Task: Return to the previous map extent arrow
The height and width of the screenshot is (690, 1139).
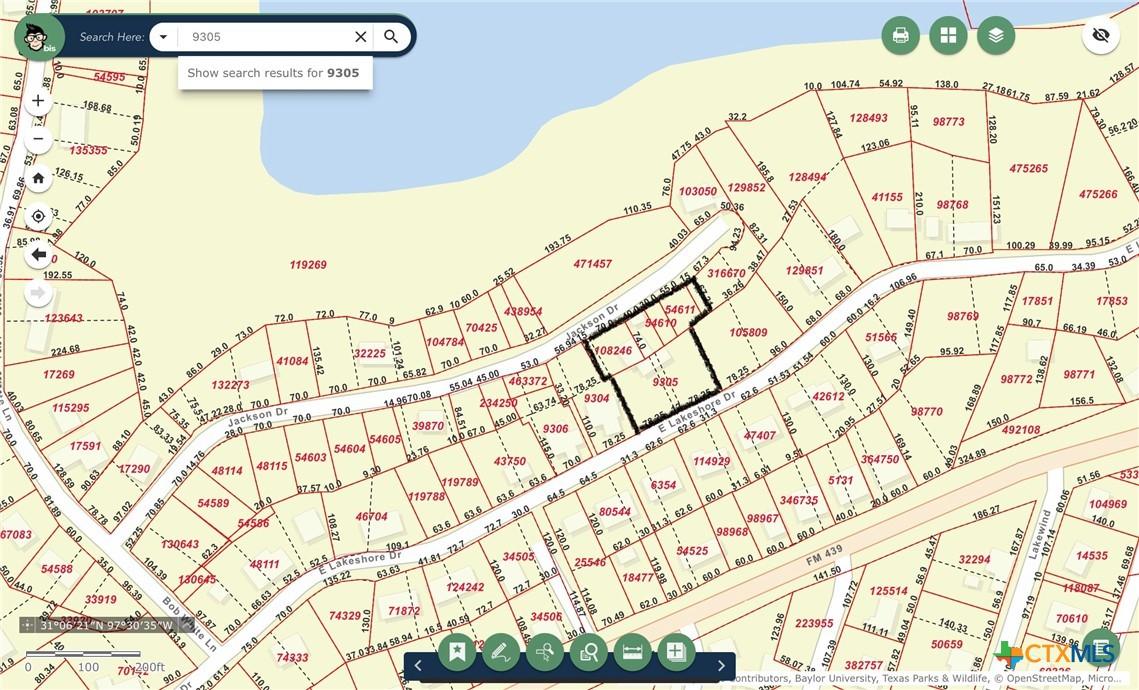Action: (38, 255)
